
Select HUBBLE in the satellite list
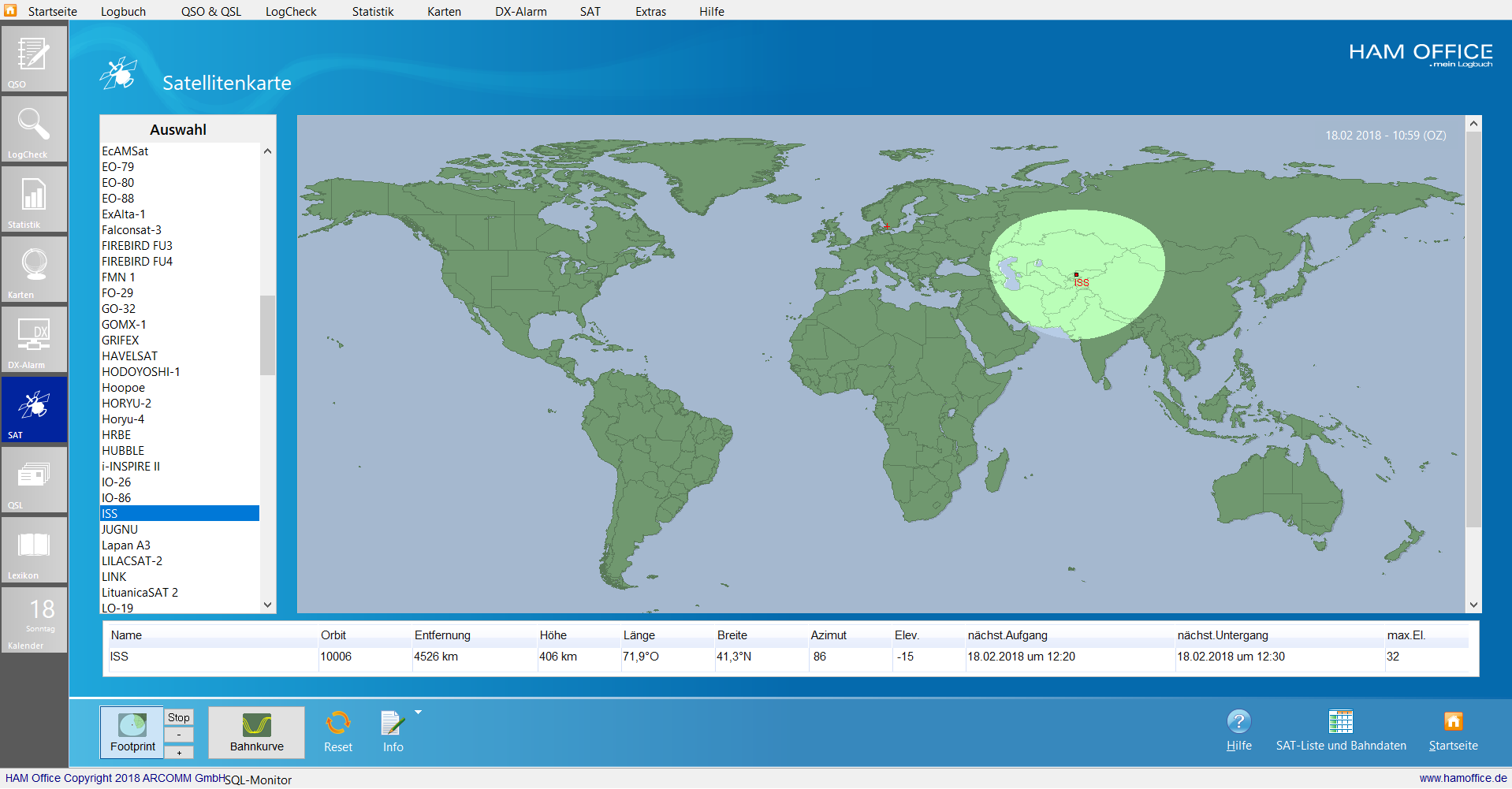[x=123, y=451]
